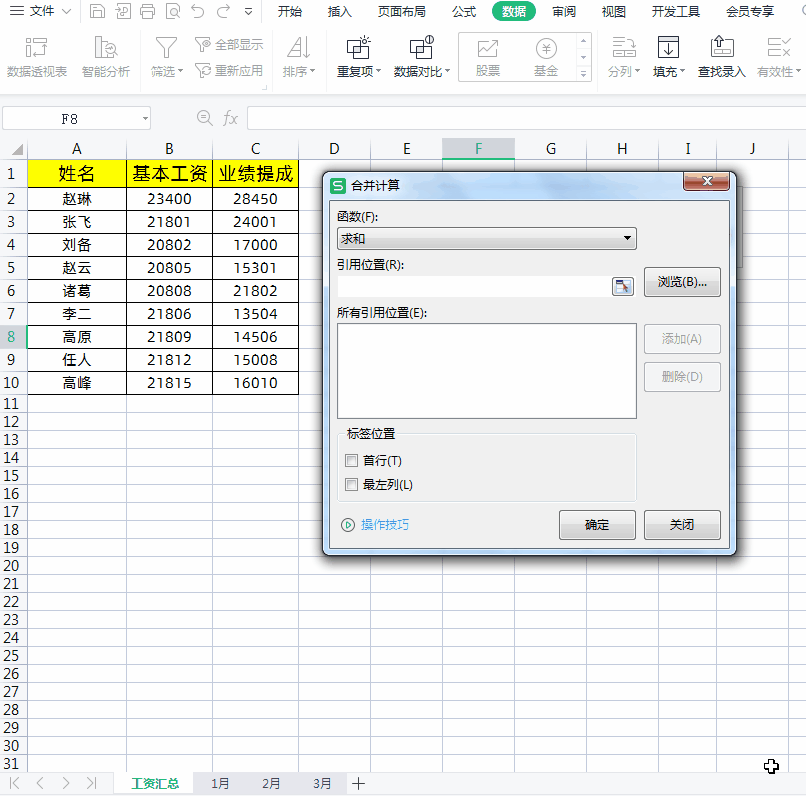Close the 合并计算 dialog with X
Screen dimensions: 806x796
click(x=706, y=181)
